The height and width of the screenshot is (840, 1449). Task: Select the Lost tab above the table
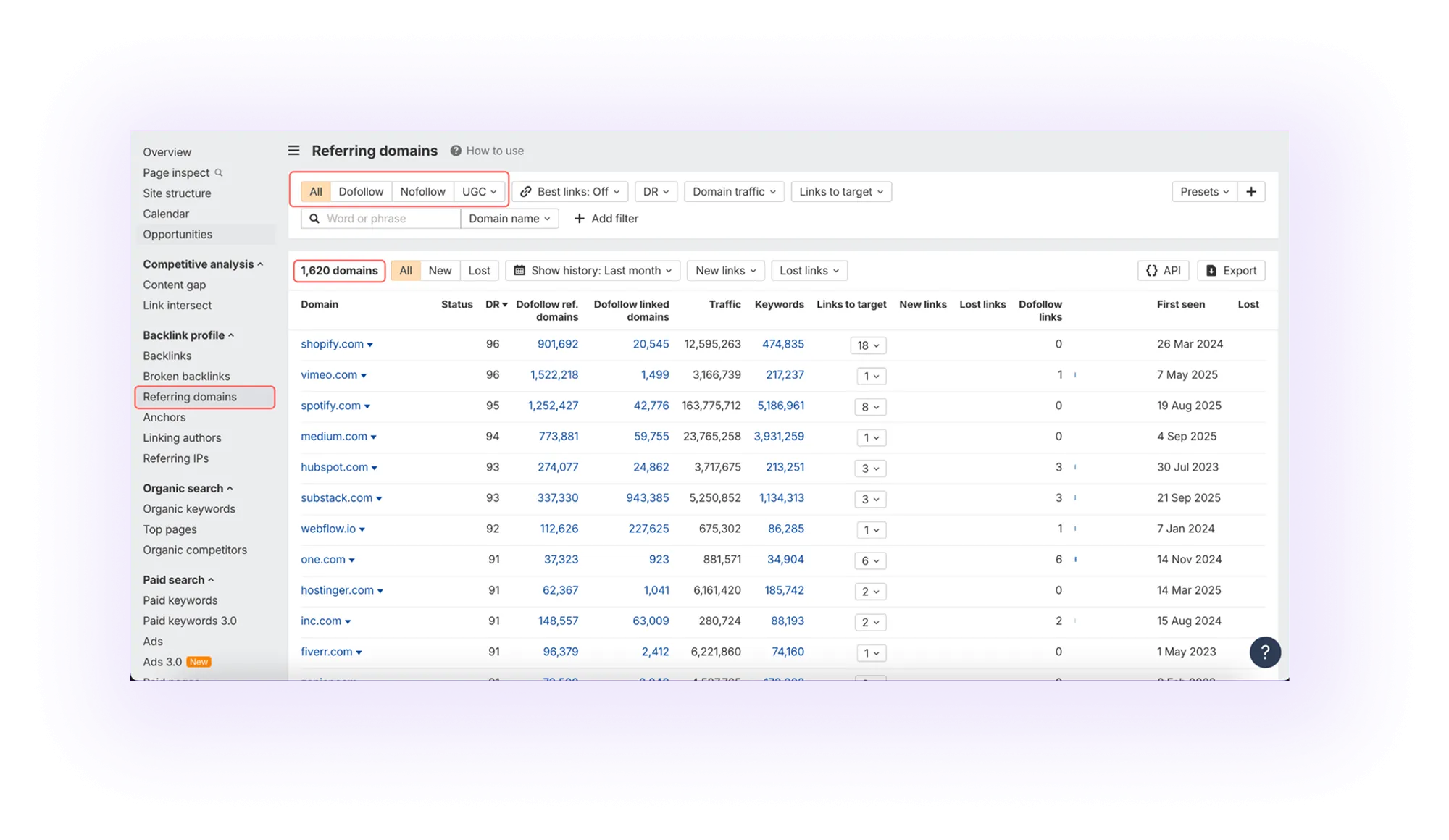point(479,270)
